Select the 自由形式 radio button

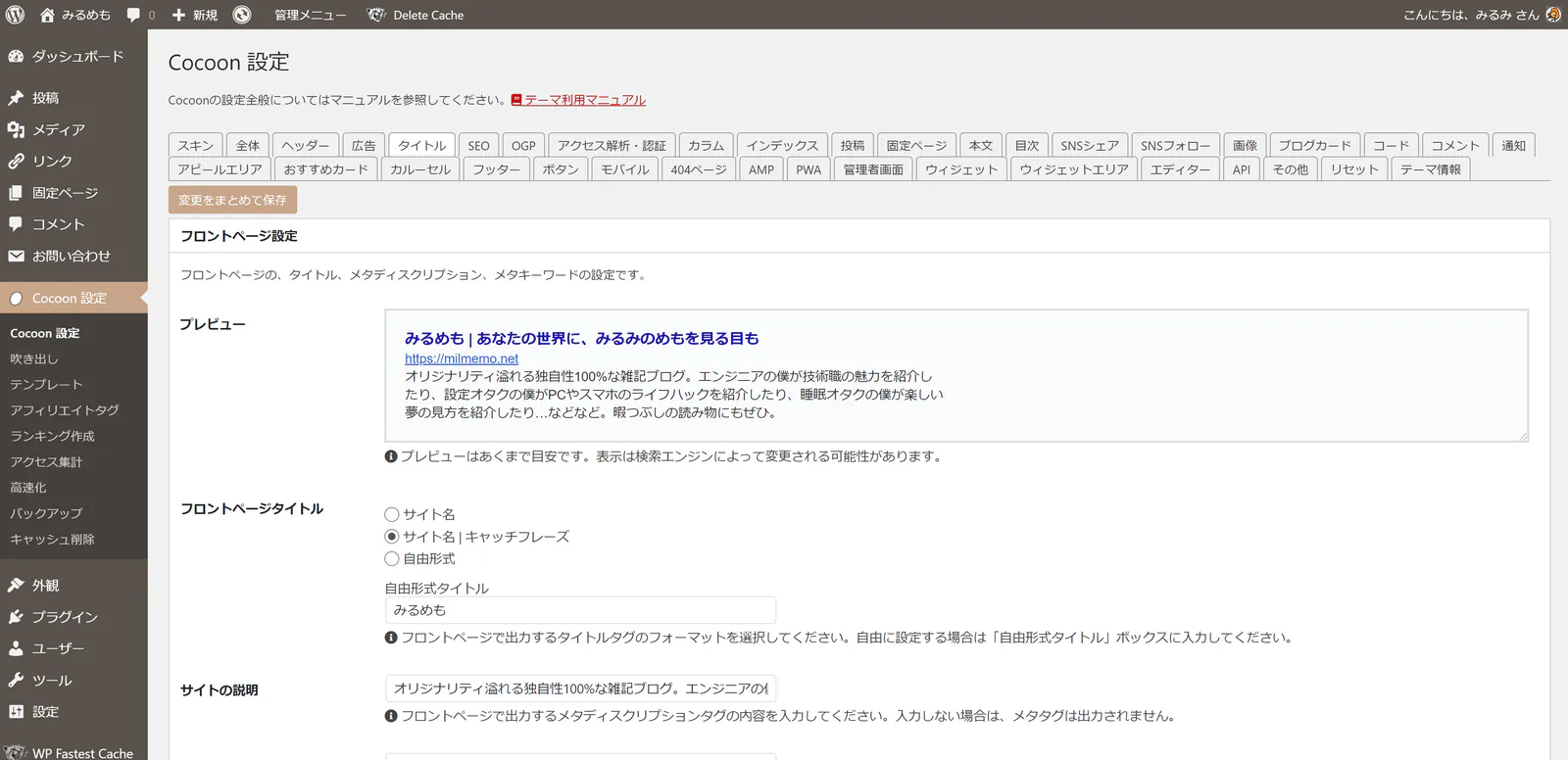(392, 559)
